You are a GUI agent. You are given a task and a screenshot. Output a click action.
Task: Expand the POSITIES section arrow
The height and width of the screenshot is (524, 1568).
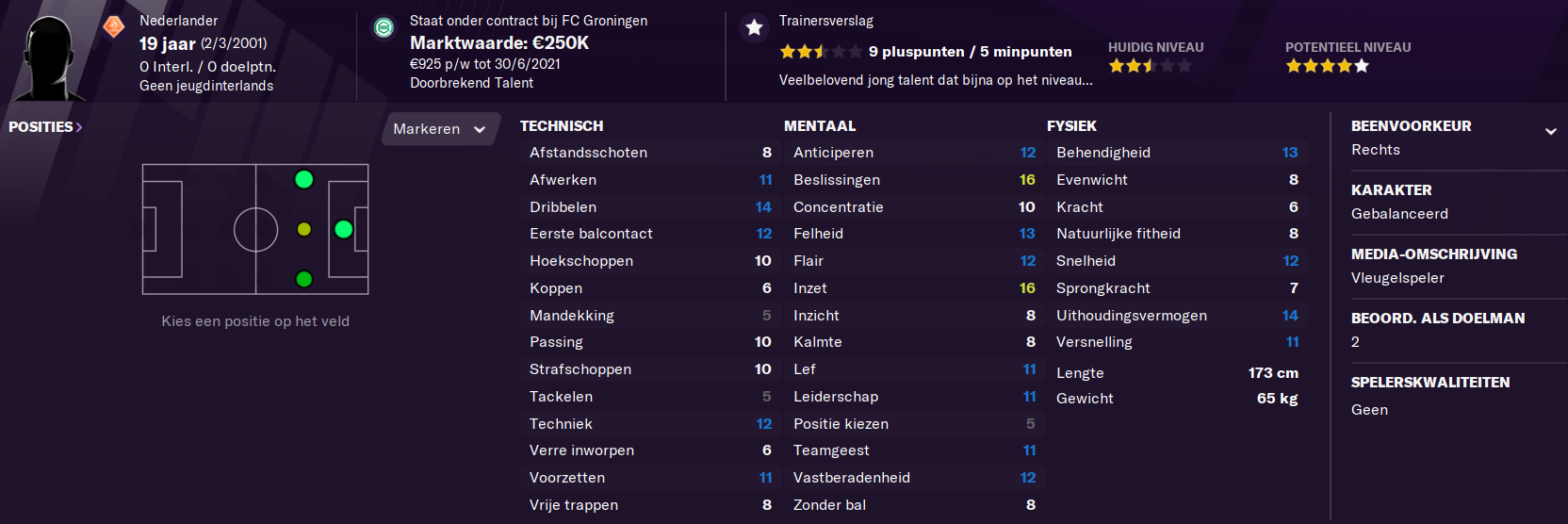click(x=79, y=127)
